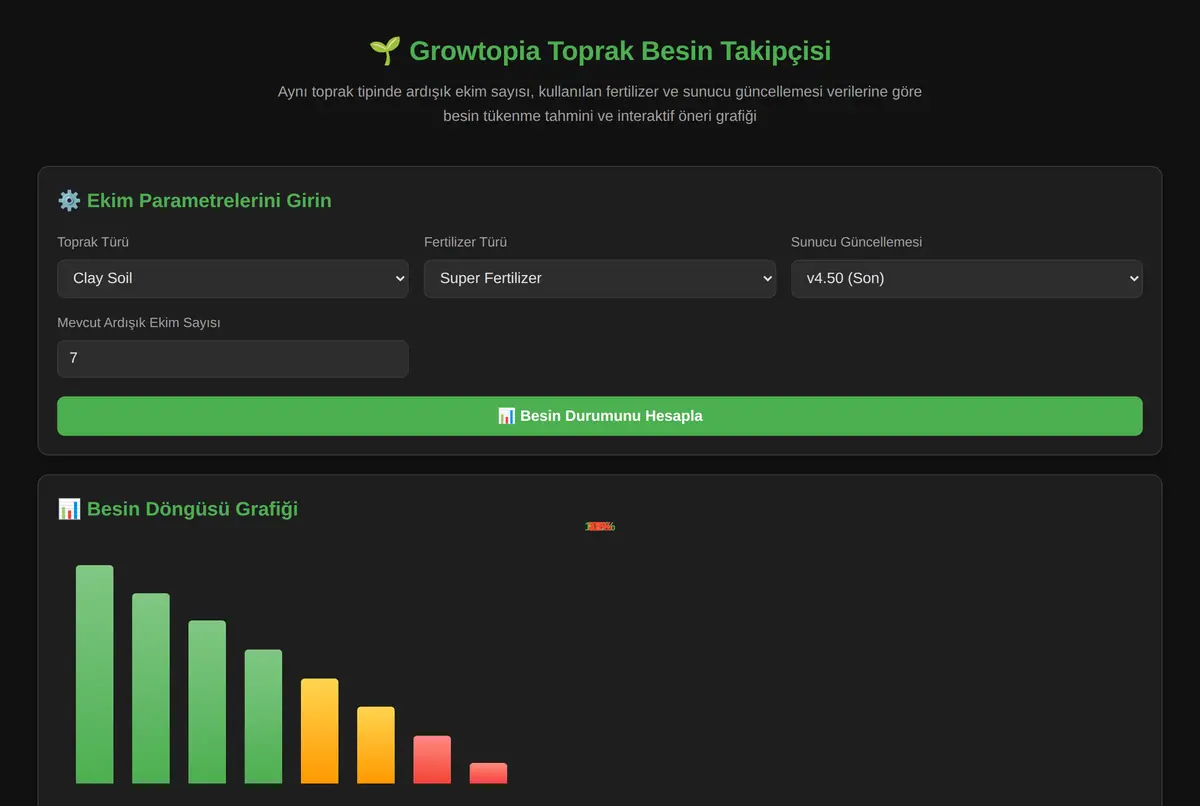
Task: Click the Ekim Parametrelerini Girin heading
Action: click(209, 200)
